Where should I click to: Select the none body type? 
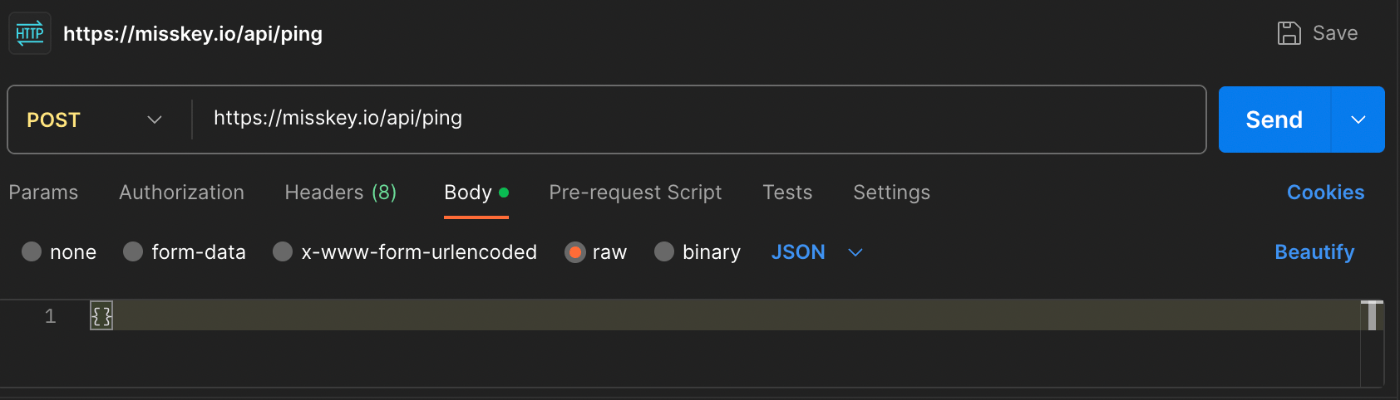click(x=32, y=252)
